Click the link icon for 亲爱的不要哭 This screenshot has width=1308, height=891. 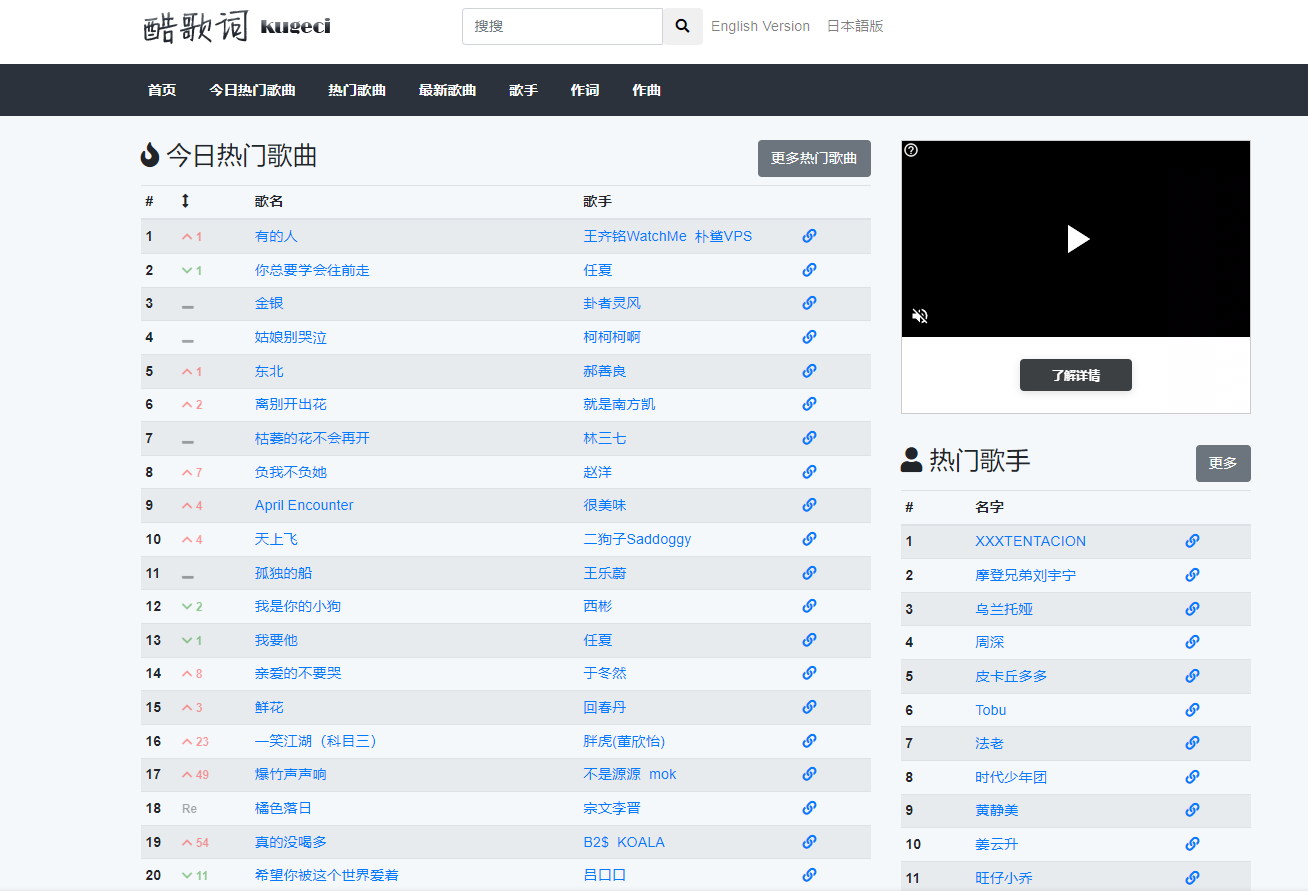click(810, 673)
